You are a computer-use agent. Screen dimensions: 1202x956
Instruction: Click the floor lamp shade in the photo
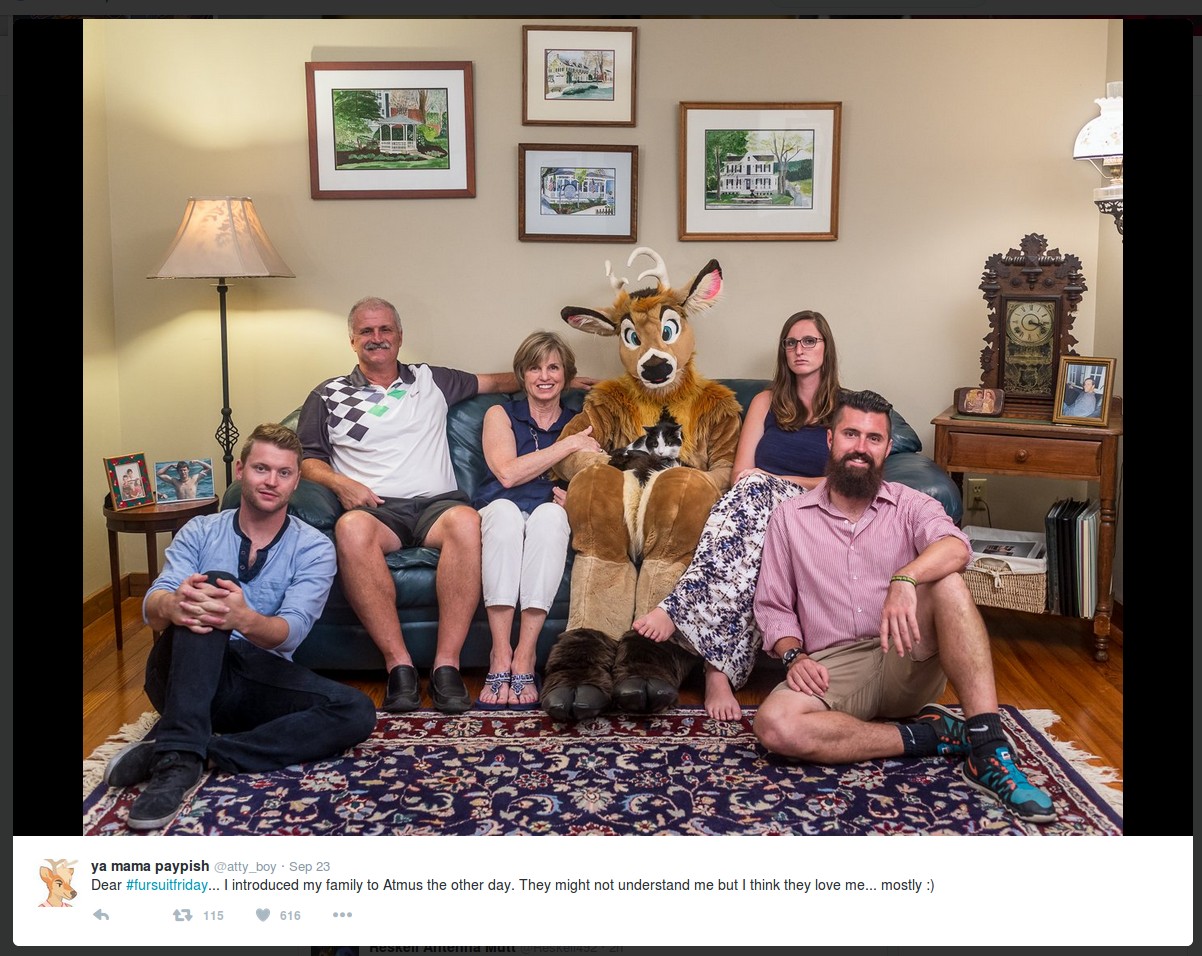221,238
